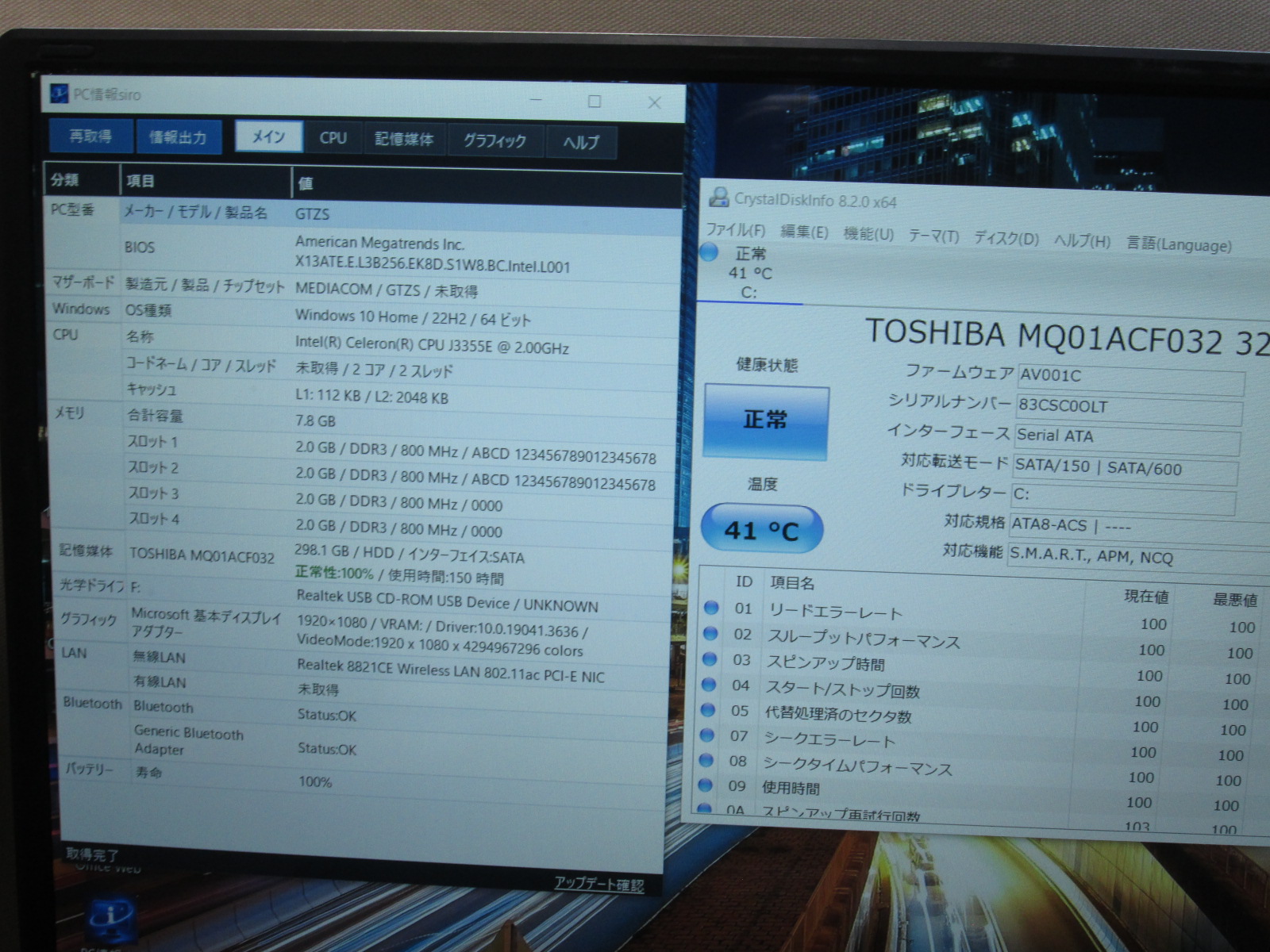Open the ディスク(D) menu
Image resolution: width=1270 pixels, height=952 pixels.
click(x=1006, y=239)
